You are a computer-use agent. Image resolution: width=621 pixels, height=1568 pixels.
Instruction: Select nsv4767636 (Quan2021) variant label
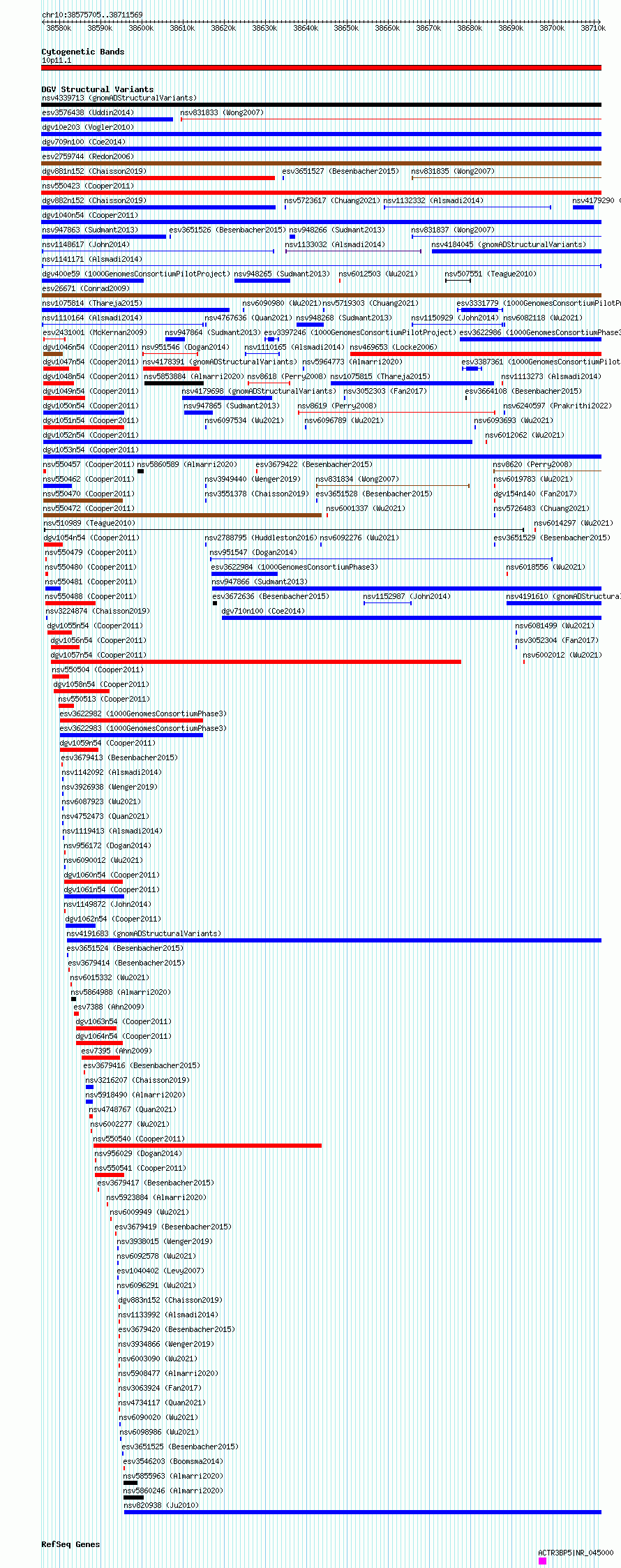coord(248,318)
